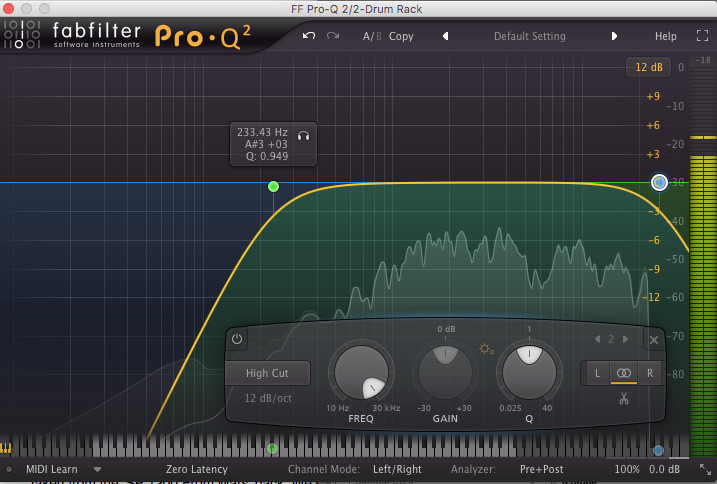Viewport: 717px width, 484px height.
Task: Toggle full screen mode icon
Action: 702,36
